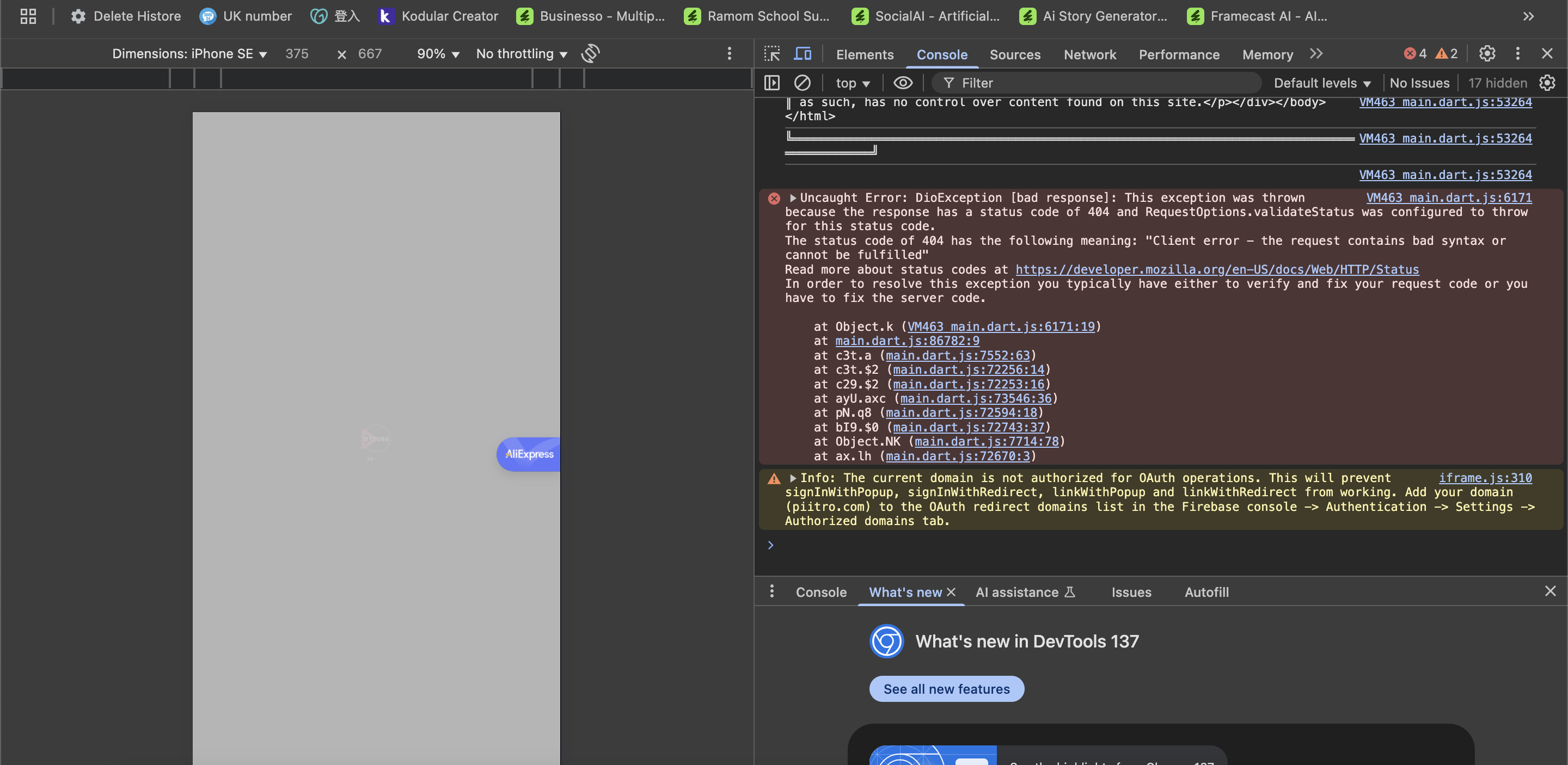Viewport: 1568px width, 765px height.
Task: Create a live expression with eye icon
Action: 903,83
